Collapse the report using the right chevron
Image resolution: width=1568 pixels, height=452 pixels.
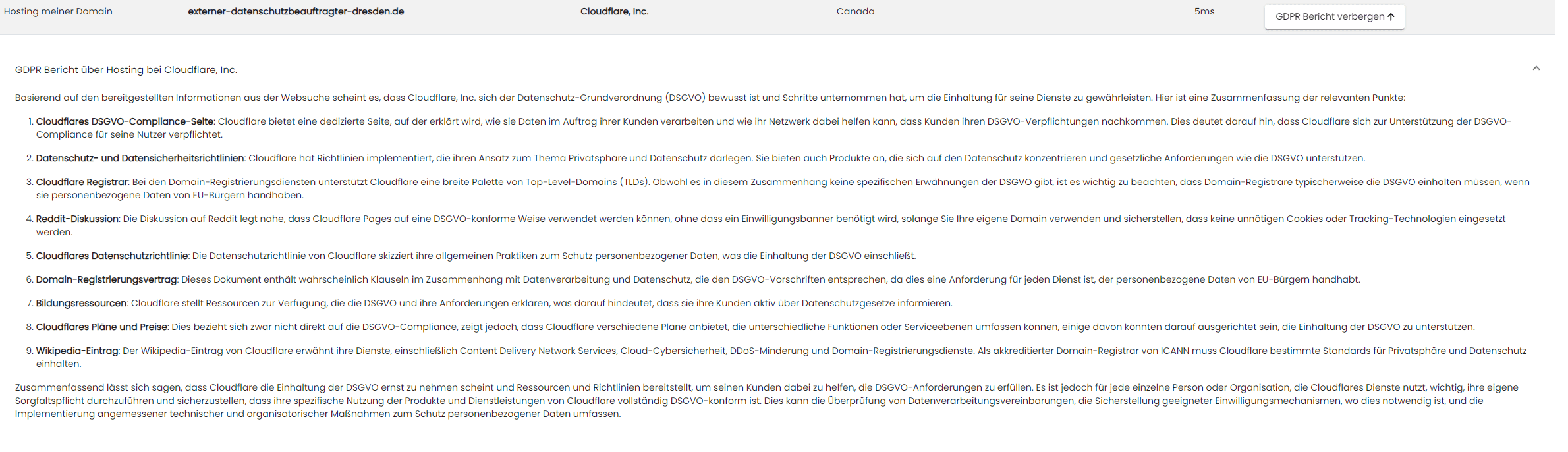pyautogui.click(x=1536, y=69)
